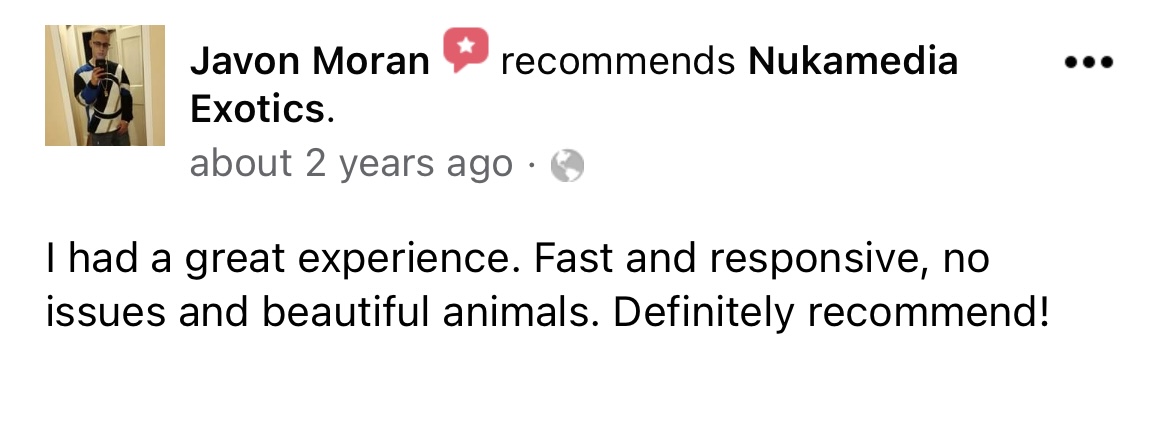Click the person in the mirror selfie avatar
1170x431 pixels.
[104, 86]
